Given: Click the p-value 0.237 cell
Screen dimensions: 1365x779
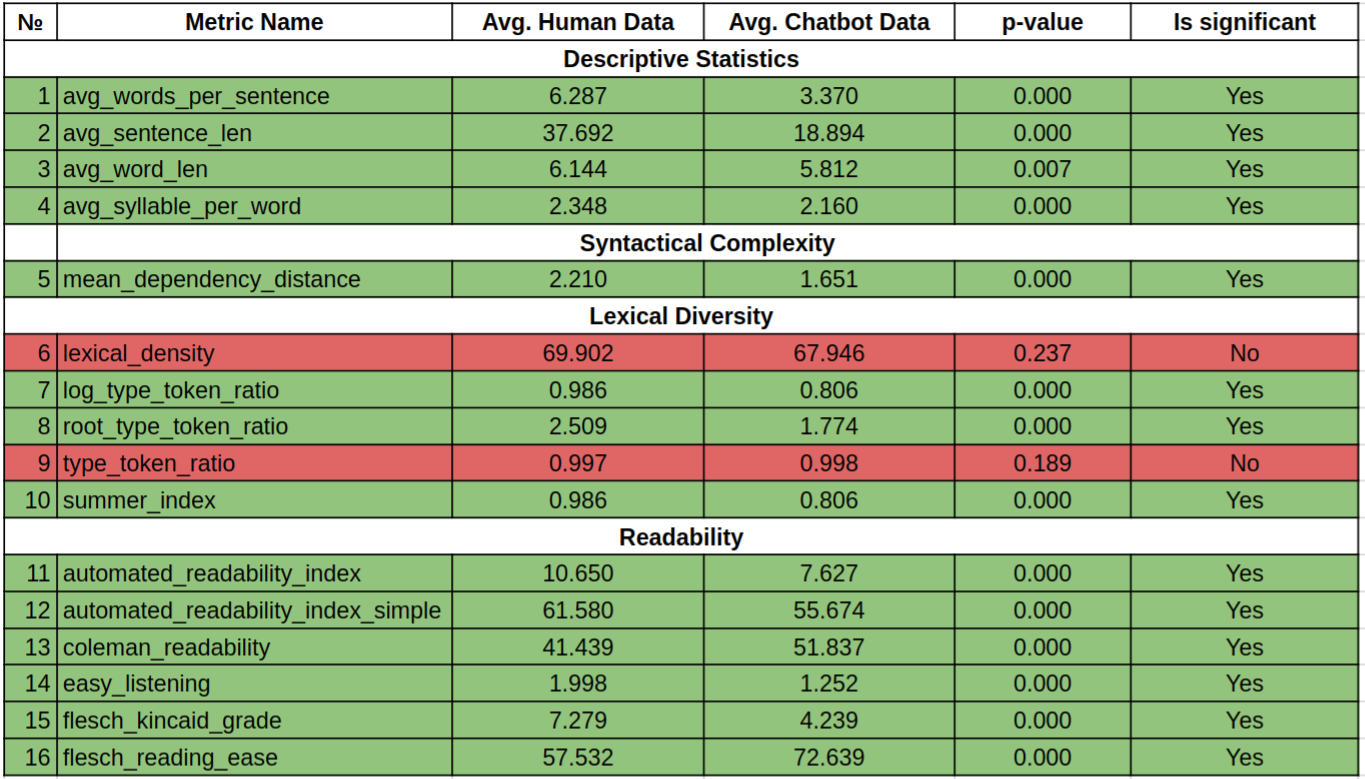Looking at the screenshot, I should coord(1042,353).
